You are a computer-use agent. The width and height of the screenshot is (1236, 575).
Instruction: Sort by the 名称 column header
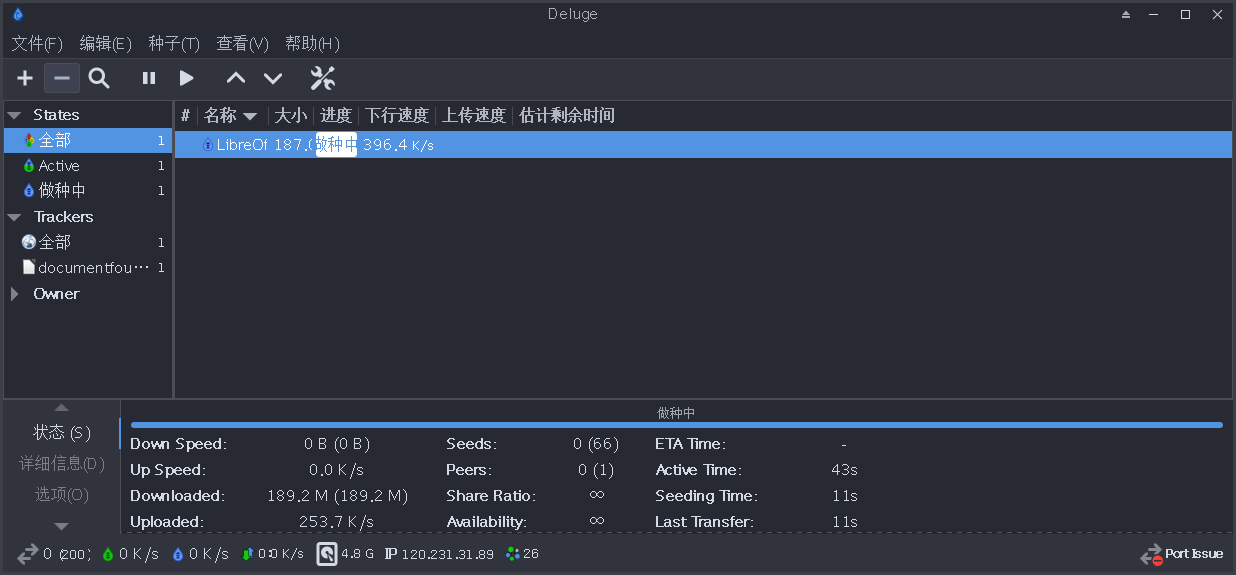(x=231, y=116)
